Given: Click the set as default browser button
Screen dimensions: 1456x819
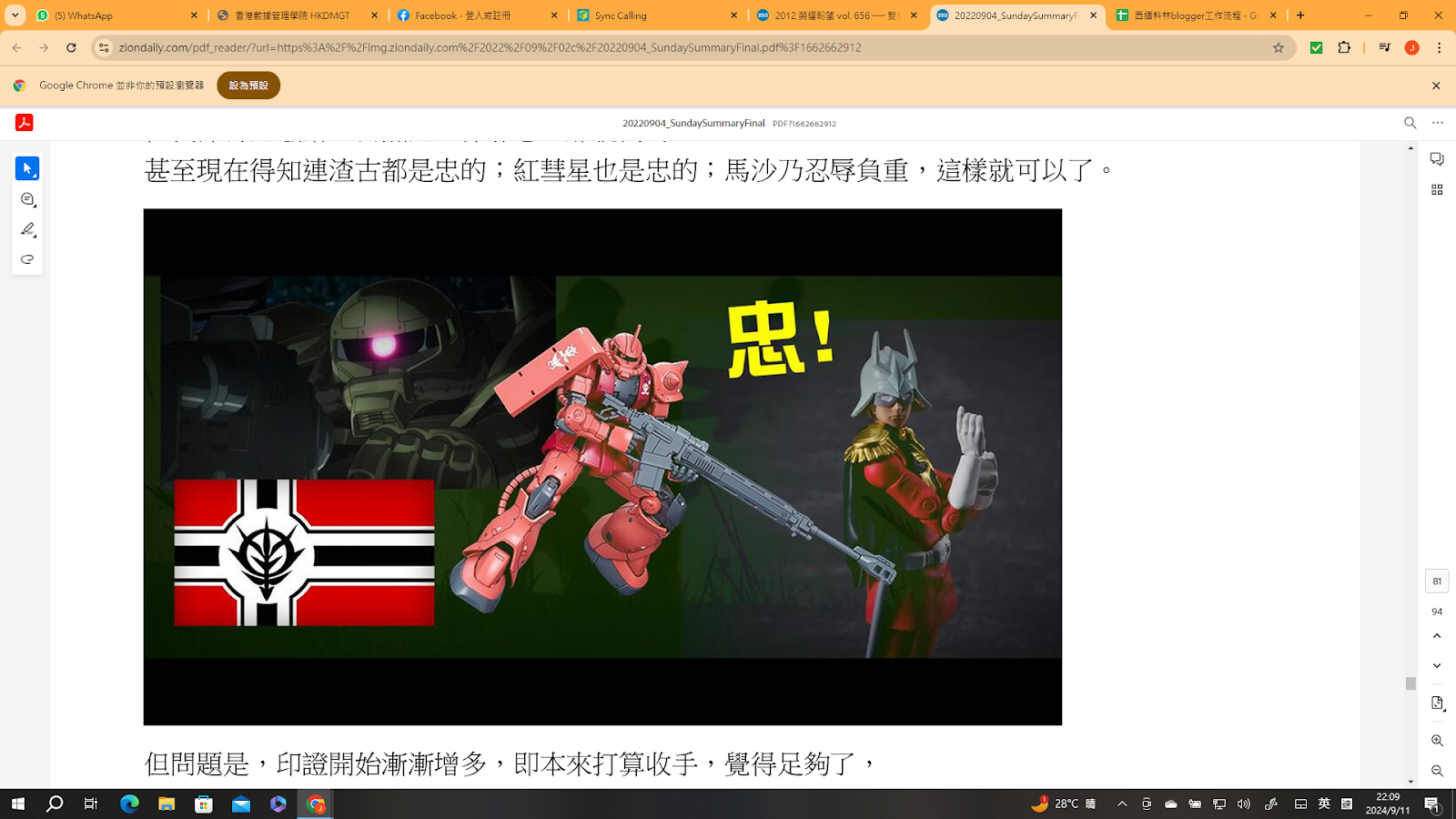Looking at the screenshot, I should pyautogui.click(x=248, y=86).
